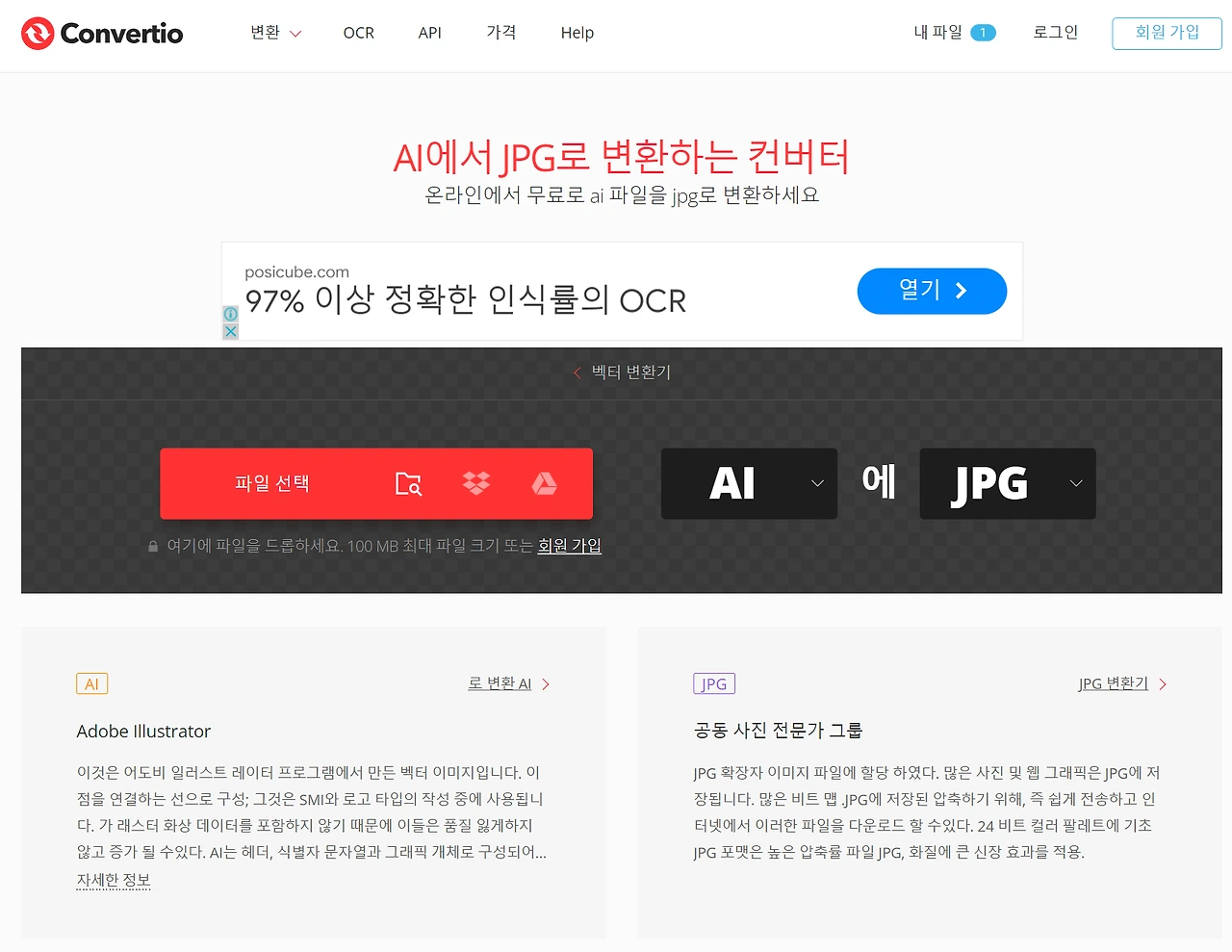Click the 공동 사진 전문가 그룹 heading

(x=778, y=731)
